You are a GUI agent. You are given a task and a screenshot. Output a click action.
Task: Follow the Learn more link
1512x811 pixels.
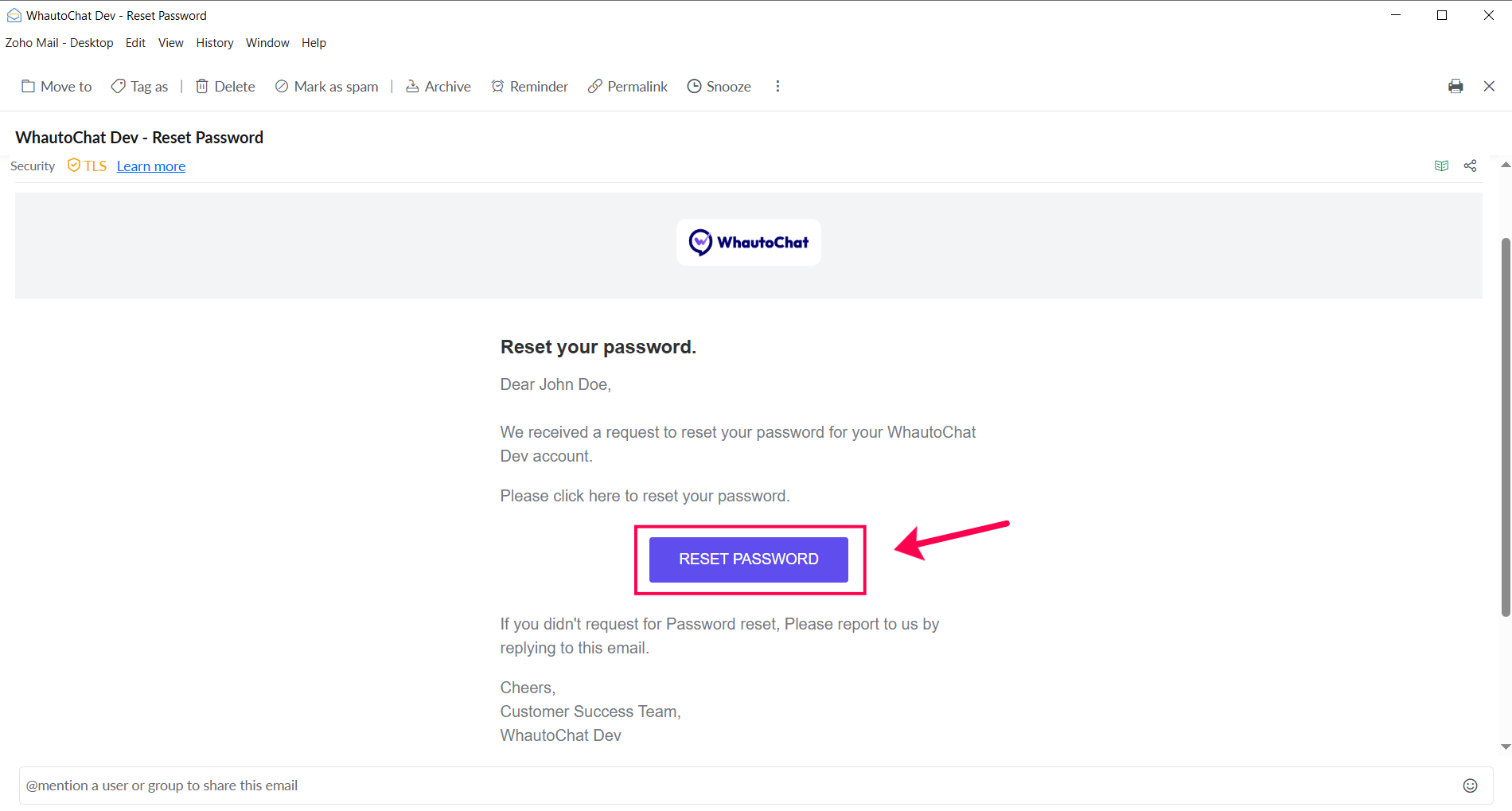point(150,166)
